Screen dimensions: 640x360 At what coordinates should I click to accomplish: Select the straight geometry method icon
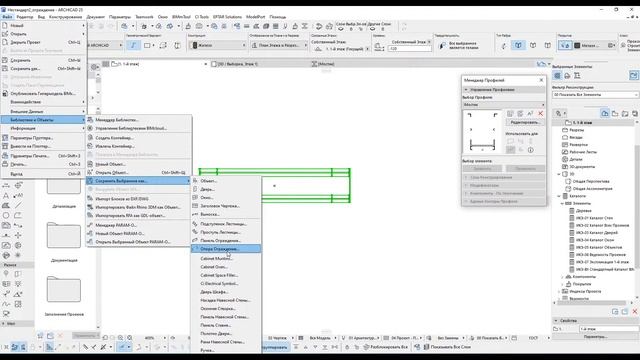pyautogui.click(x=133, y=45)
